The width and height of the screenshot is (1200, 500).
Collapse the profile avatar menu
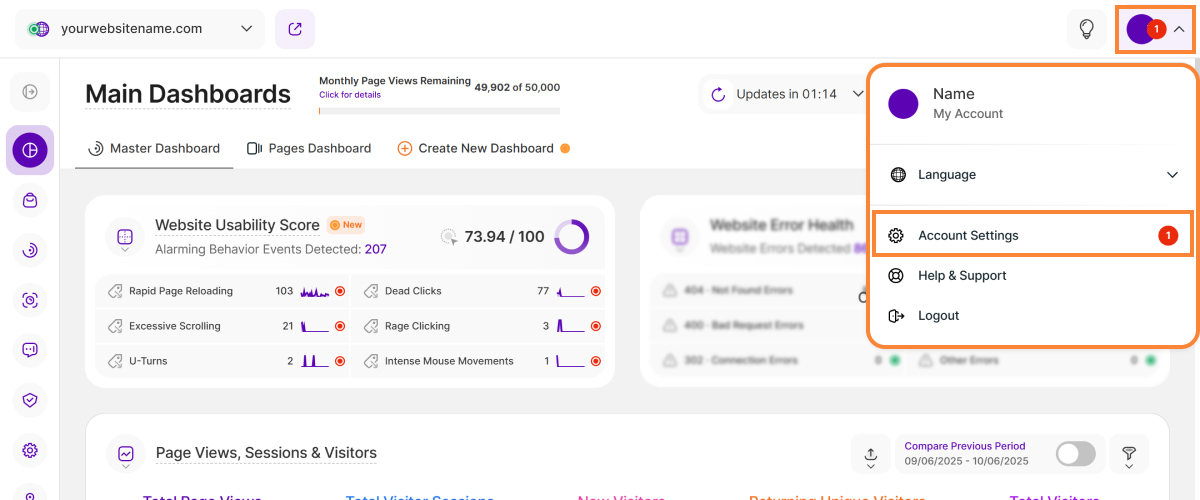click(1155, 30)
